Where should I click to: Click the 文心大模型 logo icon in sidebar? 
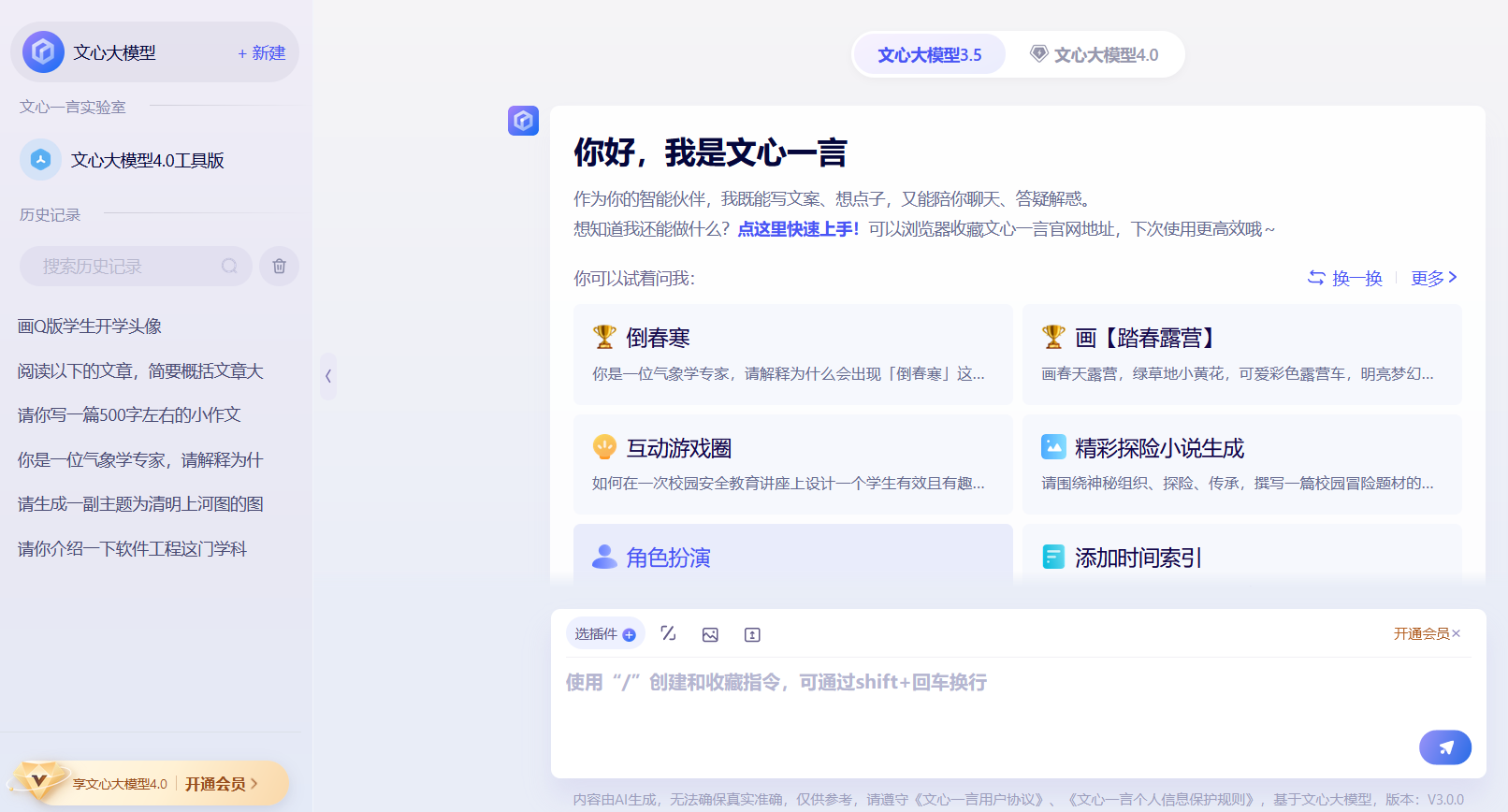43,52
